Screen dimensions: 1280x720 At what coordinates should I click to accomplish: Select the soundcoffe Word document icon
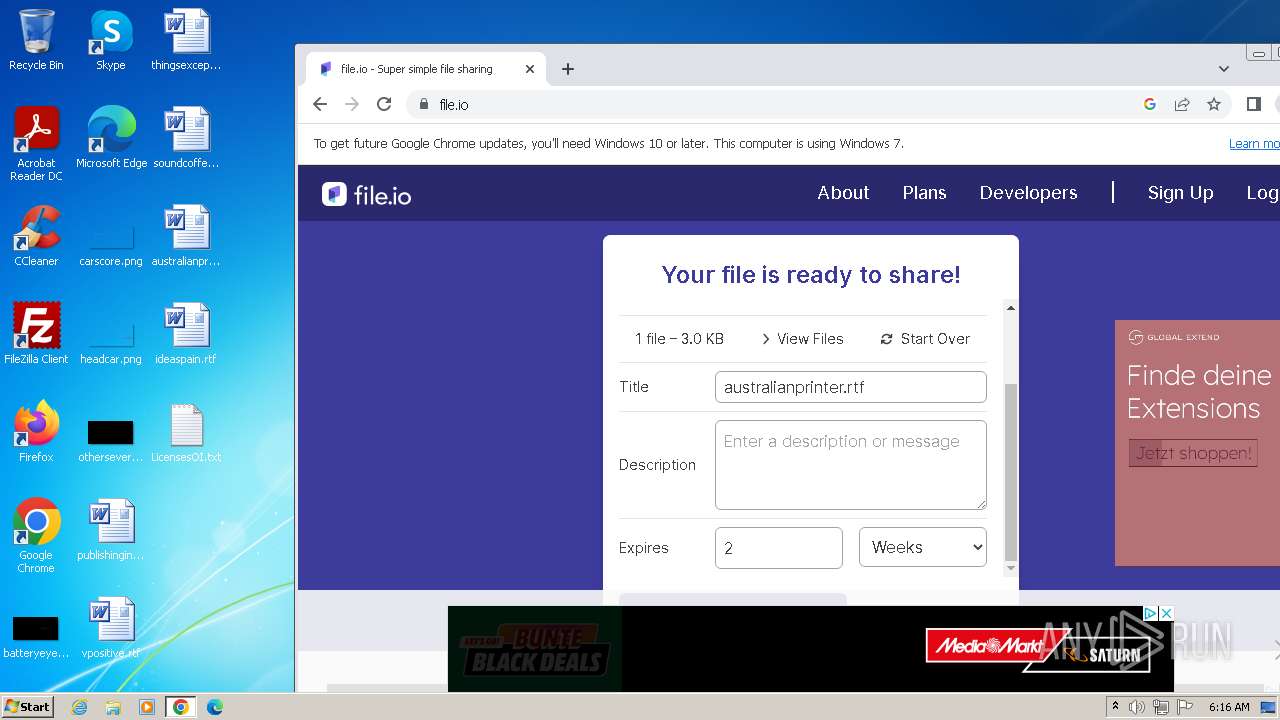pyautogui.click(x=186, y=137)
